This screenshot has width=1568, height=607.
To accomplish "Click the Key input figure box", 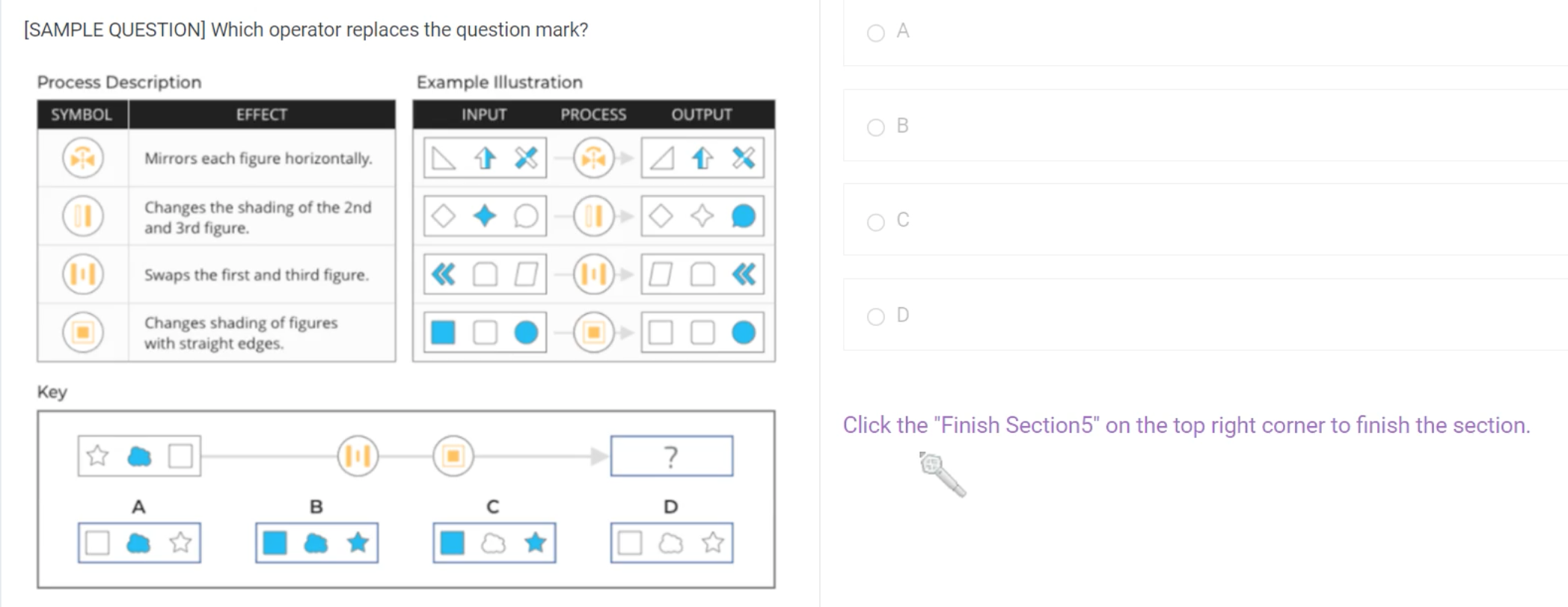I will pos(139,456).
